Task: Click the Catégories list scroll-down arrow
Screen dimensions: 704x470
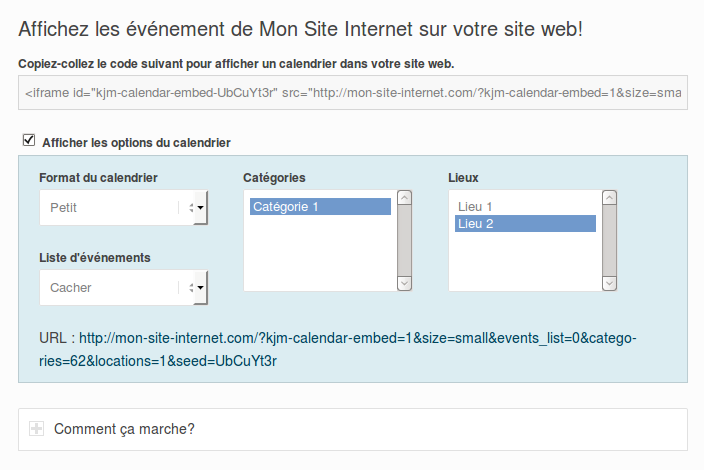Action: (405, 283)
